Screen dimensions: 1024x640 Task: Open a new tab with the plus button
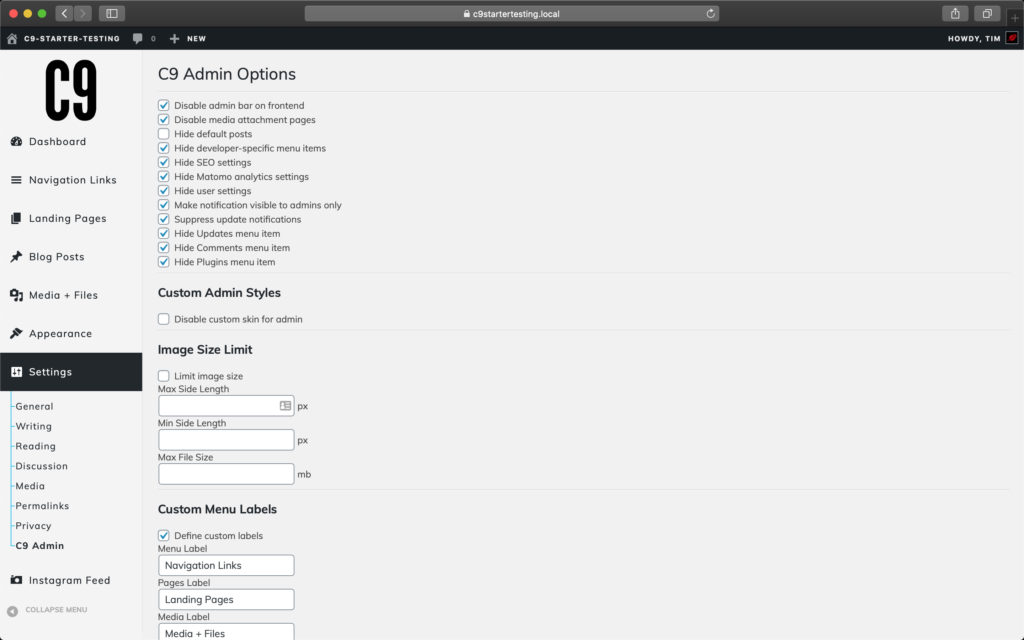point(1015,18)
